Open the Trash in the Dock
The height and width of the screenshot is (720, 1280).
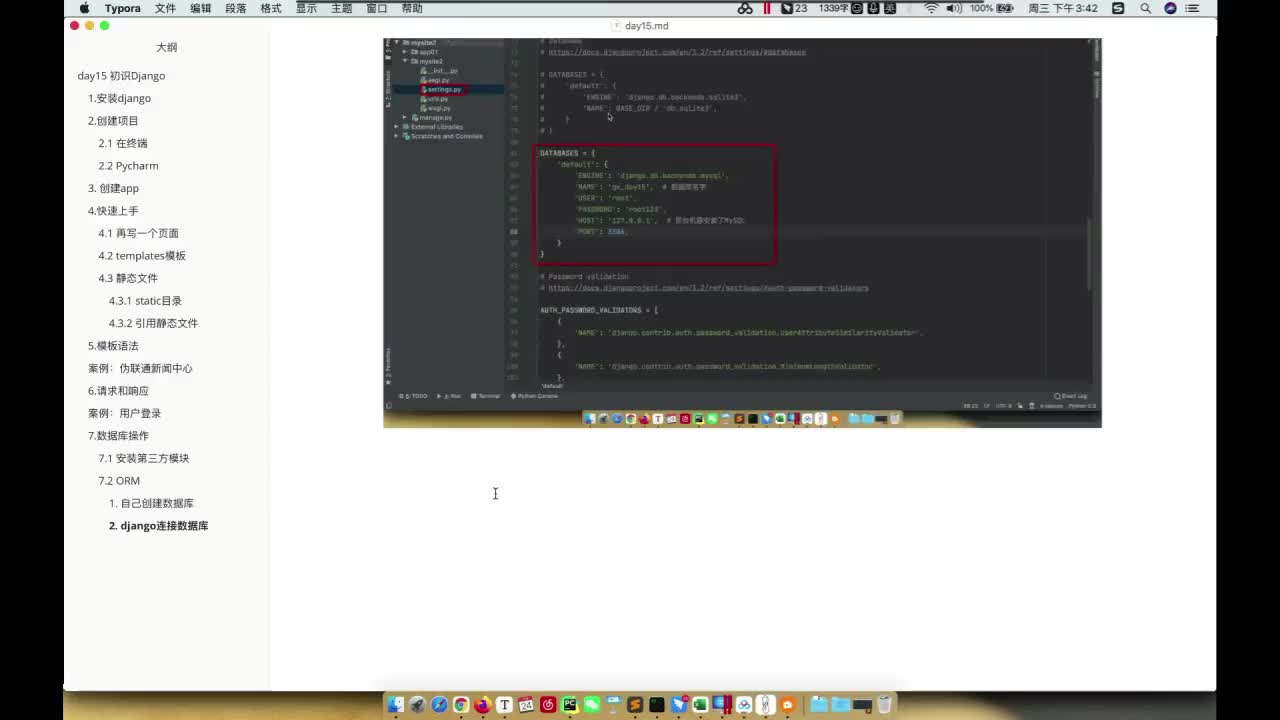884,705
